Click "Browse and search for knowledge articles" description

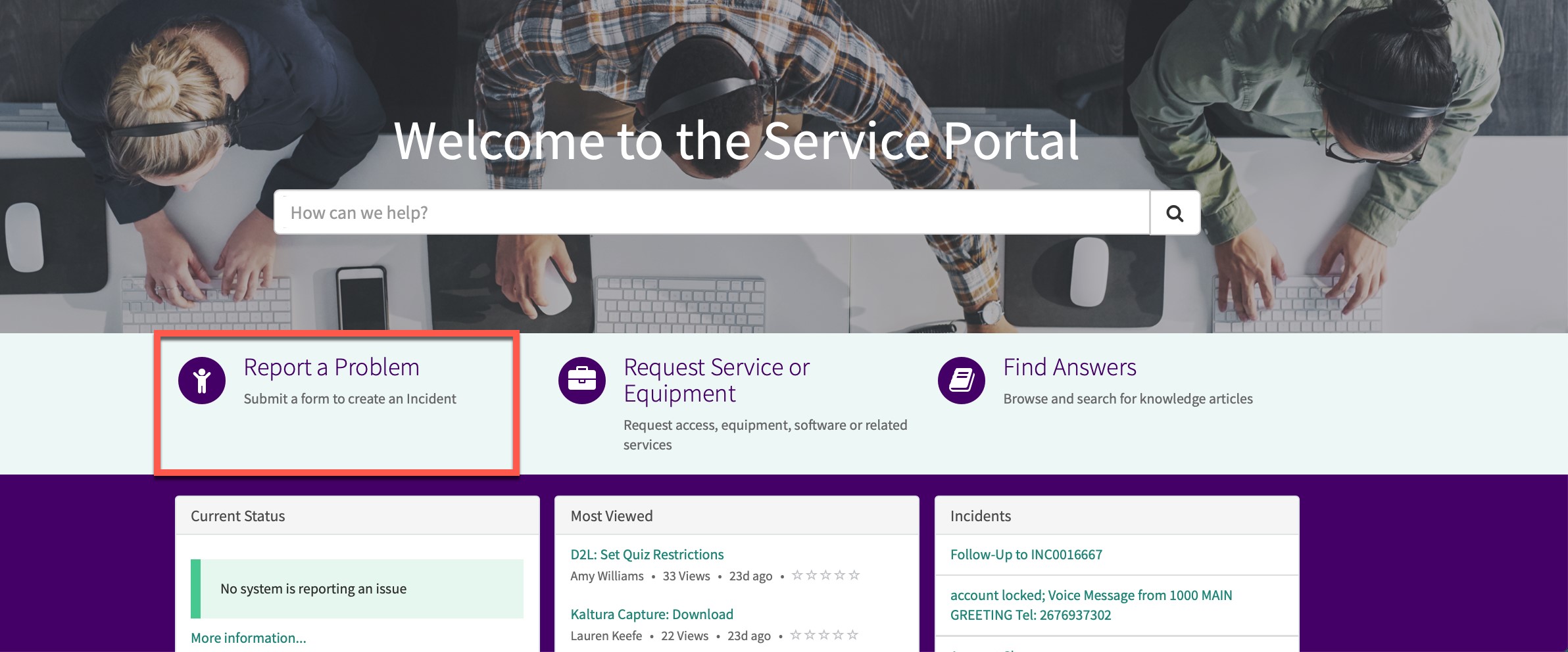pyautogui.click(x=1128, y=399)
